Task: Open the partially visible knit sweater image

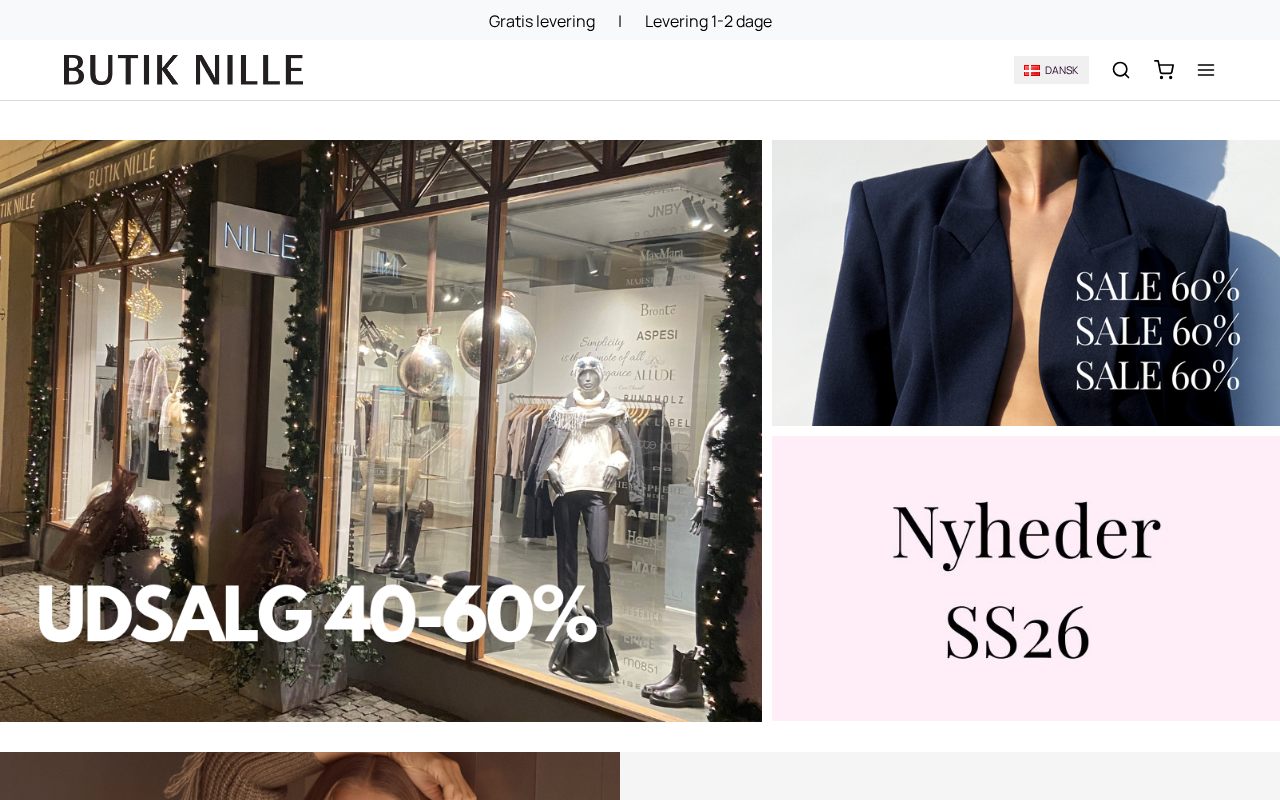Action: 310,776
